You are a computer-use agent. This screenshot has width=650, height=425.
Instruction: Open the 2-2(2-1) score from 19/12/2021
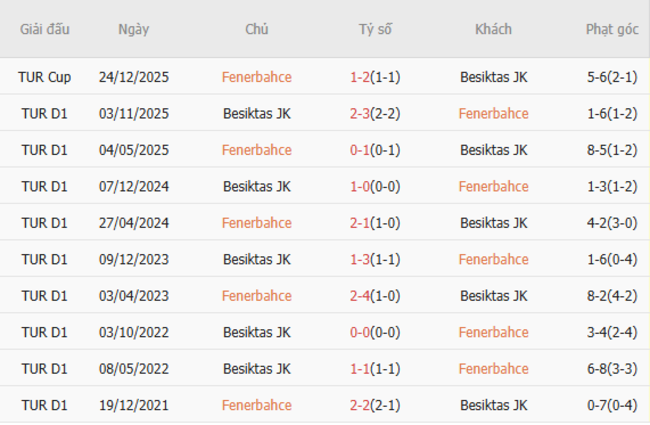(375, 405)
